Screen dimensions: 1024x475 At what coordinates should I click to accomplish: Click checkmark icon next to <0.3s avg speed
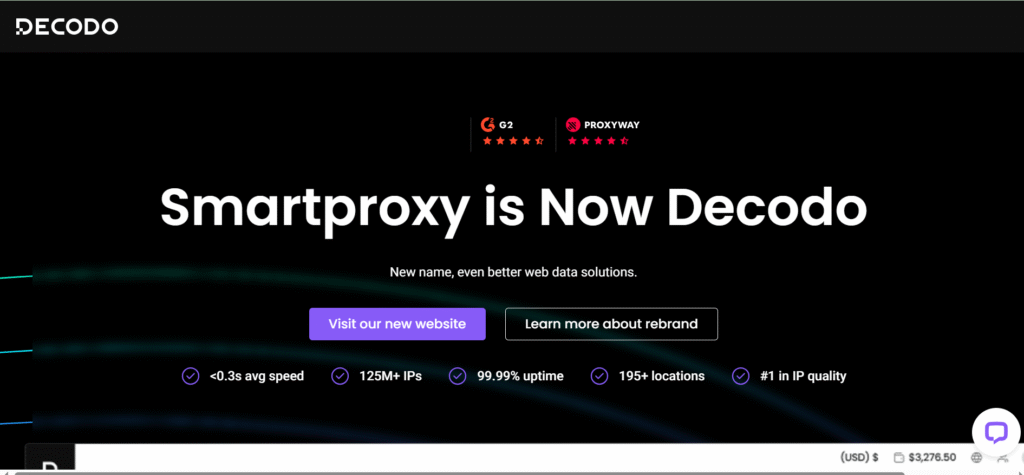point(190,376)
